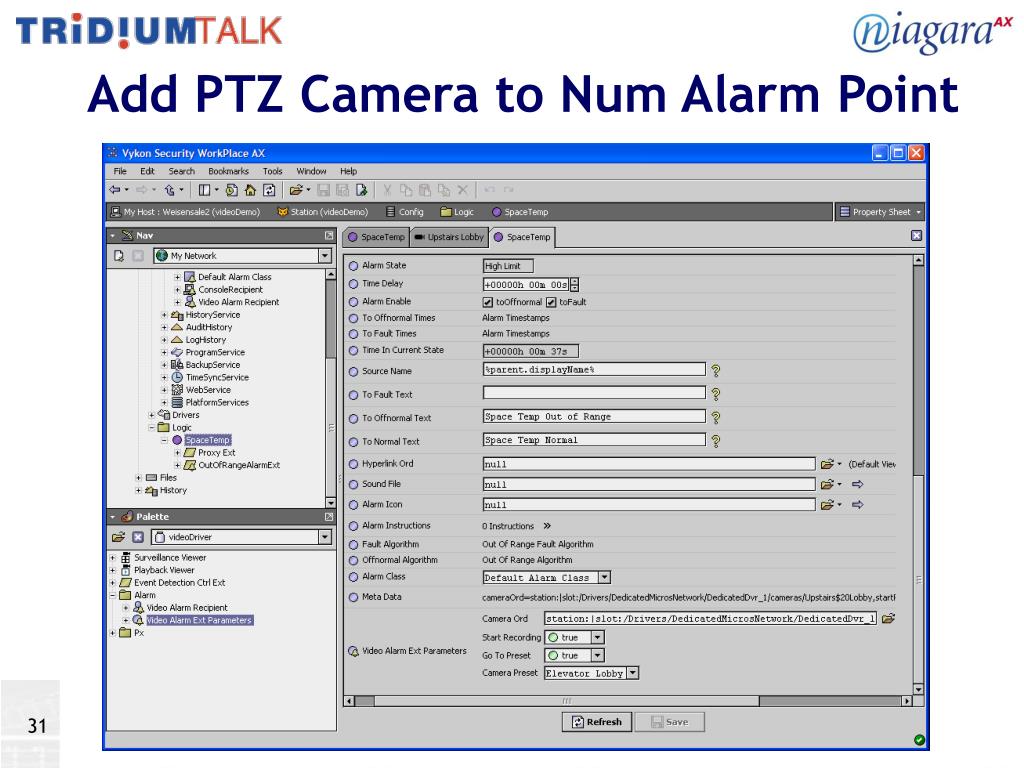Viewport: 1024px width, 768px height.
Task: Click the Nav tree vertical scrollbar
Action: pyautogui.click(x=330, y=389)
